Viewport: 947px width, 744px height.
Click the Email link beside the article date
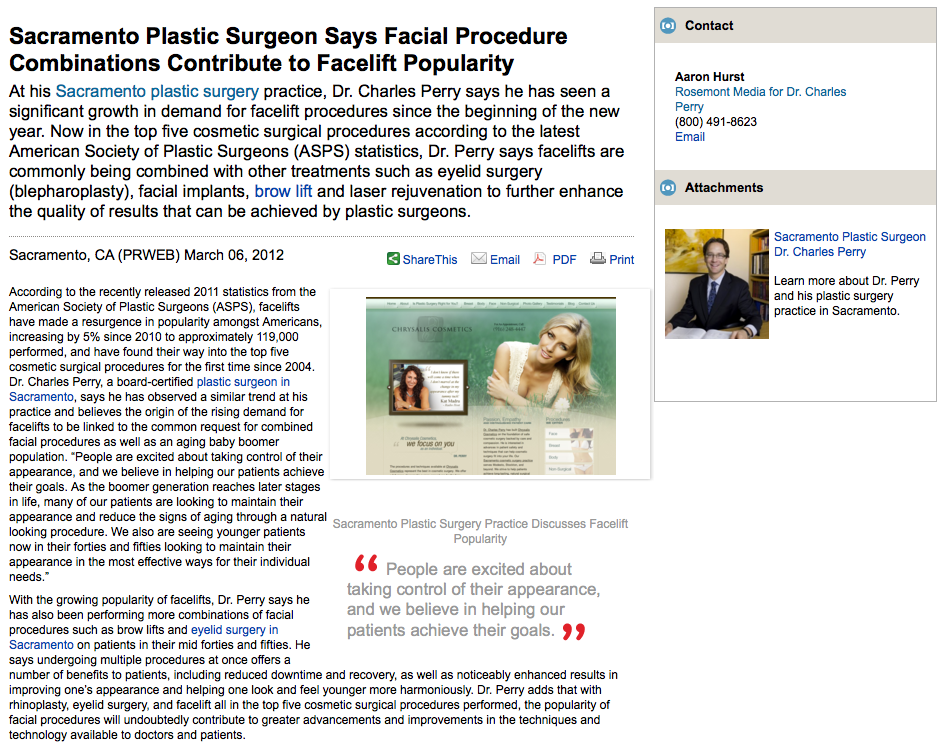pos(505,260)
